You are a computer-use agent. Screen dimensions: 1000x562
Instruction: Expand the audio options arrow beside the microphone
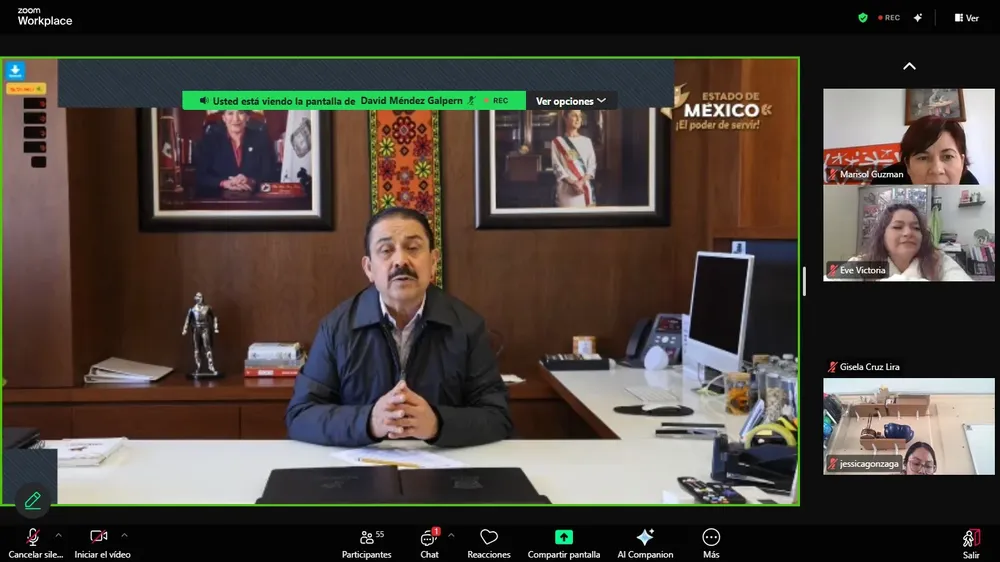[x=58, y=535]
